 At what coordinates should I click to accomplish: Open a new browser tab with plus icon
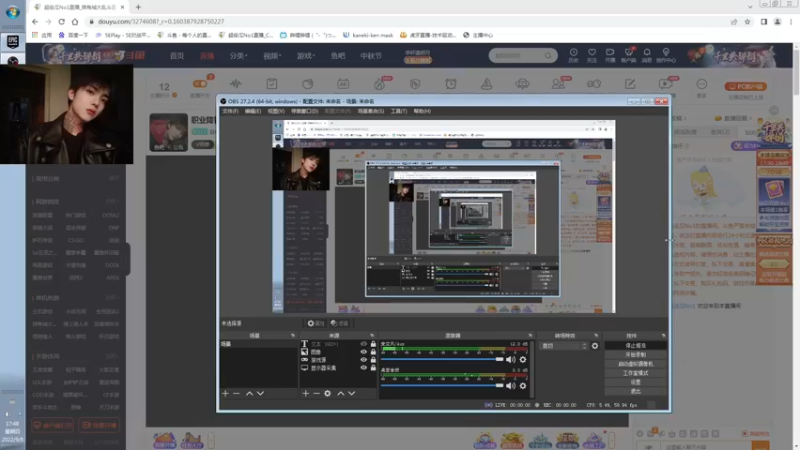pyautogui.click(x=138, y=7)
